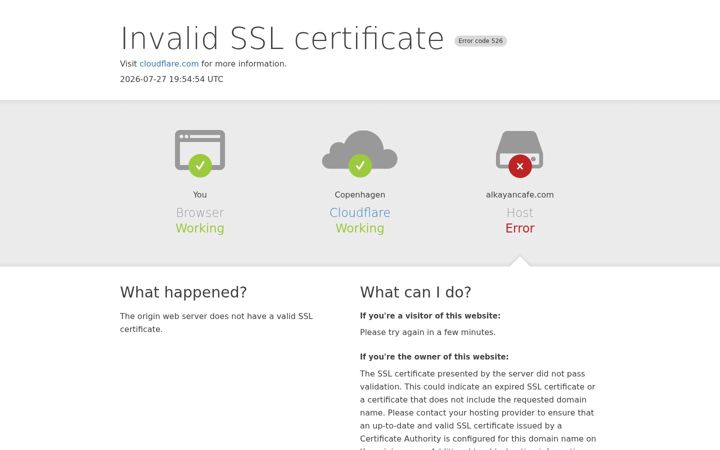Click the server icon above alkayancafe.com
The width and height of the screenshot is (720, 450).
pyautogui.click(x=520, y=149)
